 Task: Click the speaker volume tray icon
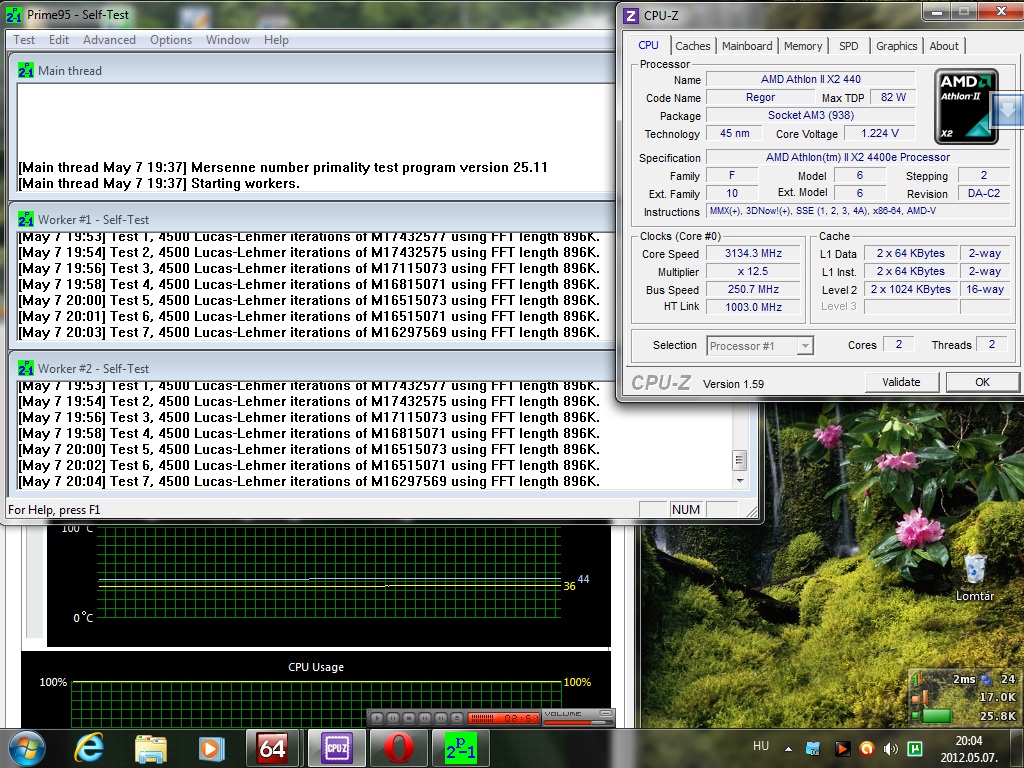pos(890,748)
